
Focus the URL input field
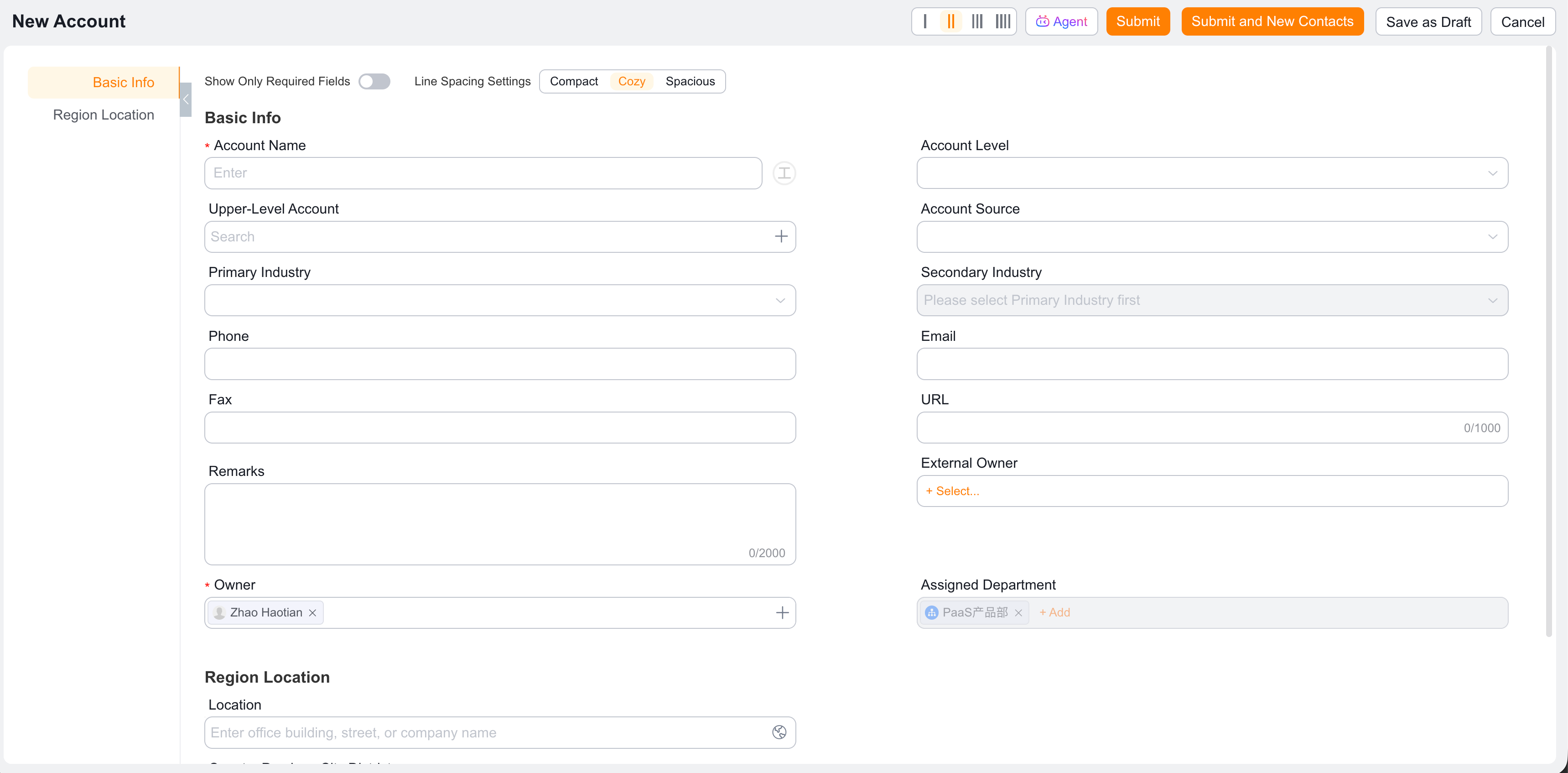click(1212, 428)
